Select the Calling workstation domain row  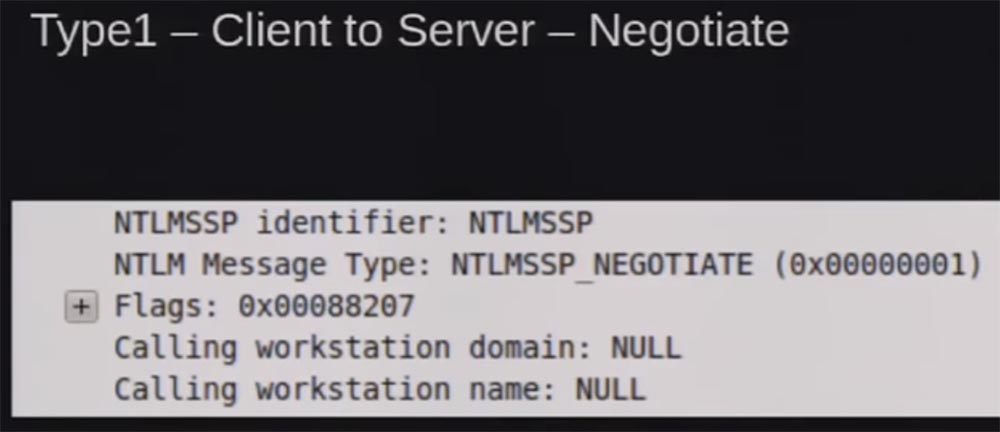pyautogui.click(x=396, y=349)
